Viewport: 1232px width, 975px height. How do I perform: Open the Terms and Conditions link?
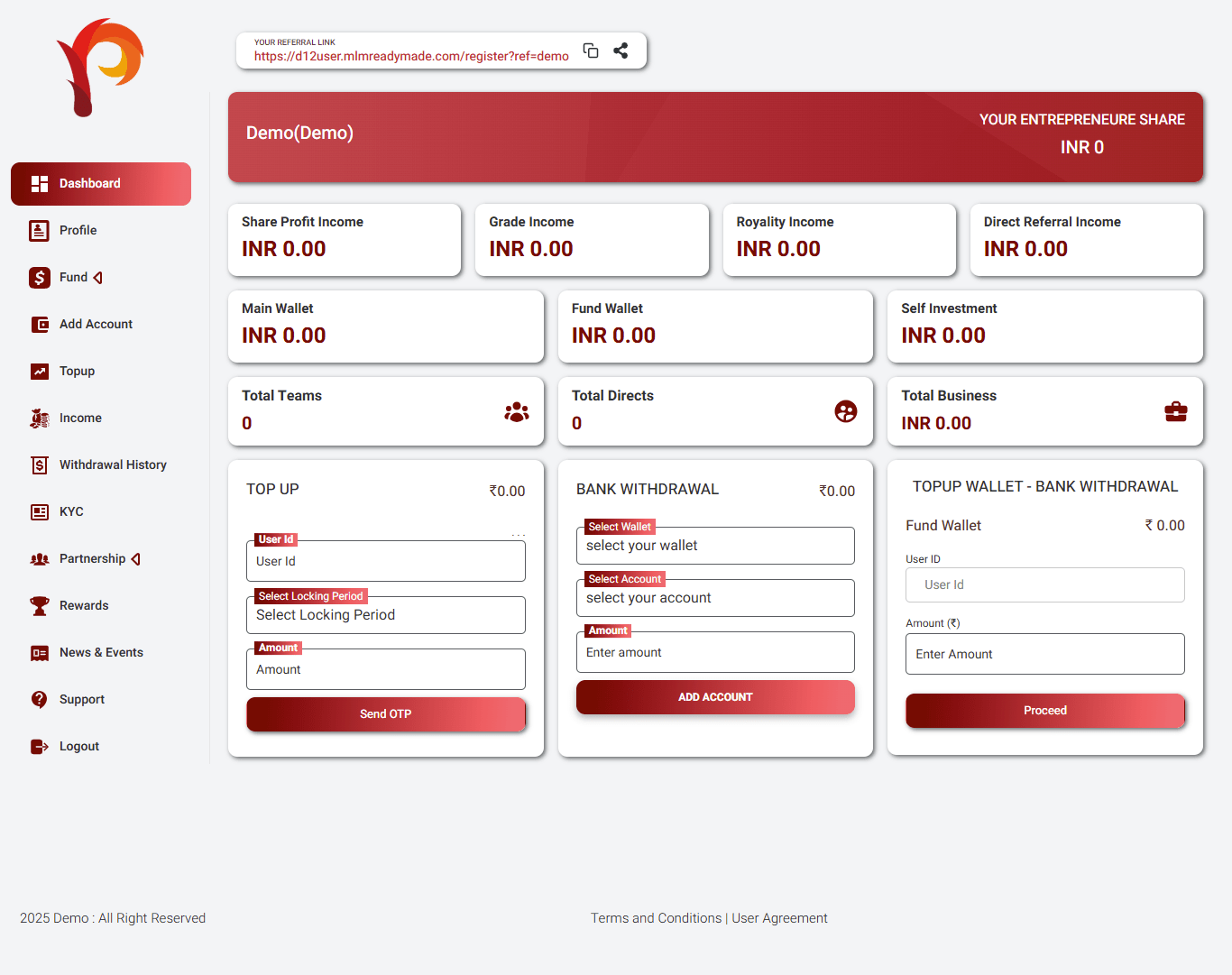[x=656, y=918]
